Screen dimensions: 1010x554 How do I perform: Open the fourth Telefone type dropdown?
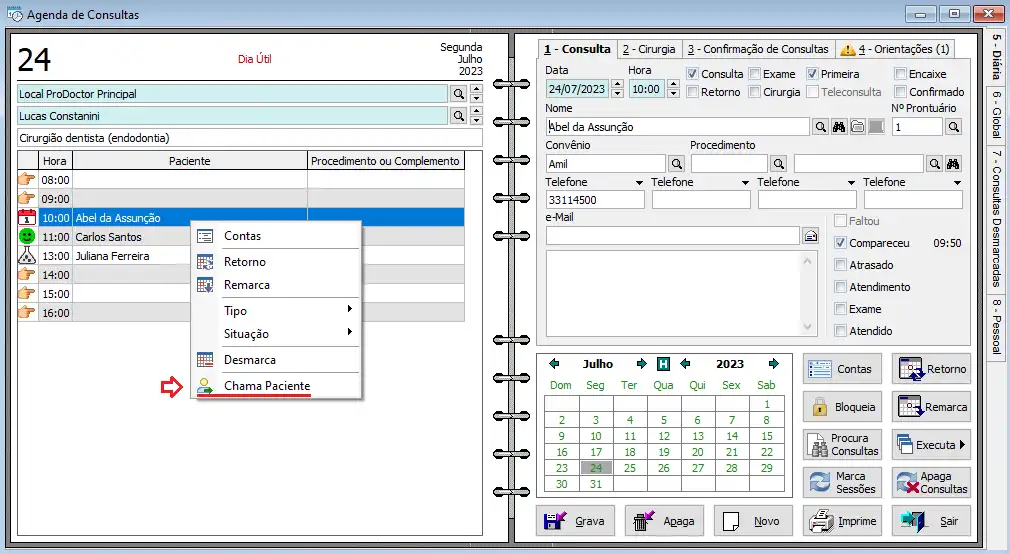pyautogui.click(x=957, y=183)
